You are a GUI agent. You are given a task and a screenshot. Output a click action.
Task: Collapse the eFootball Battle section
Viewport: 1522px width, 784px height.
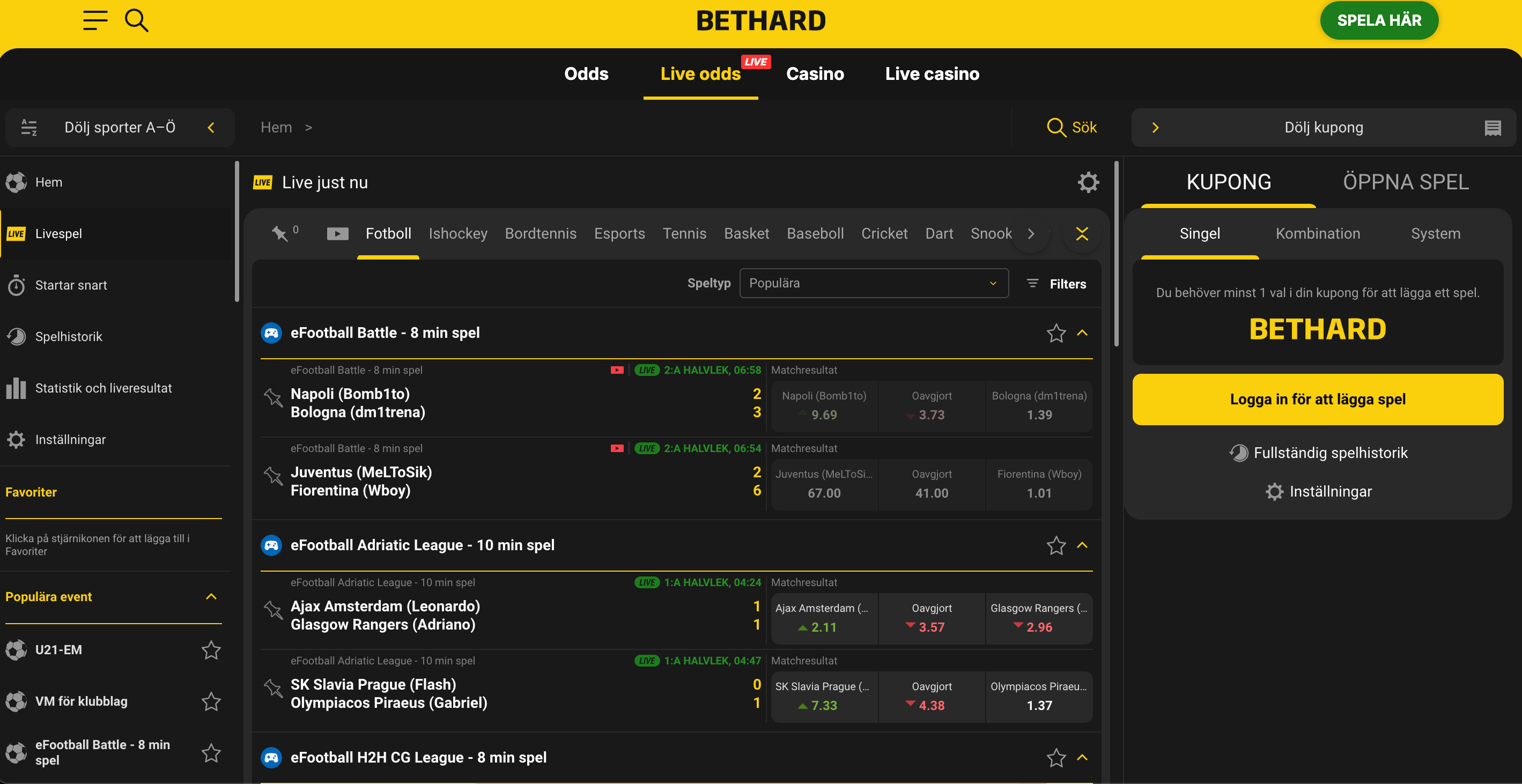1082,332
